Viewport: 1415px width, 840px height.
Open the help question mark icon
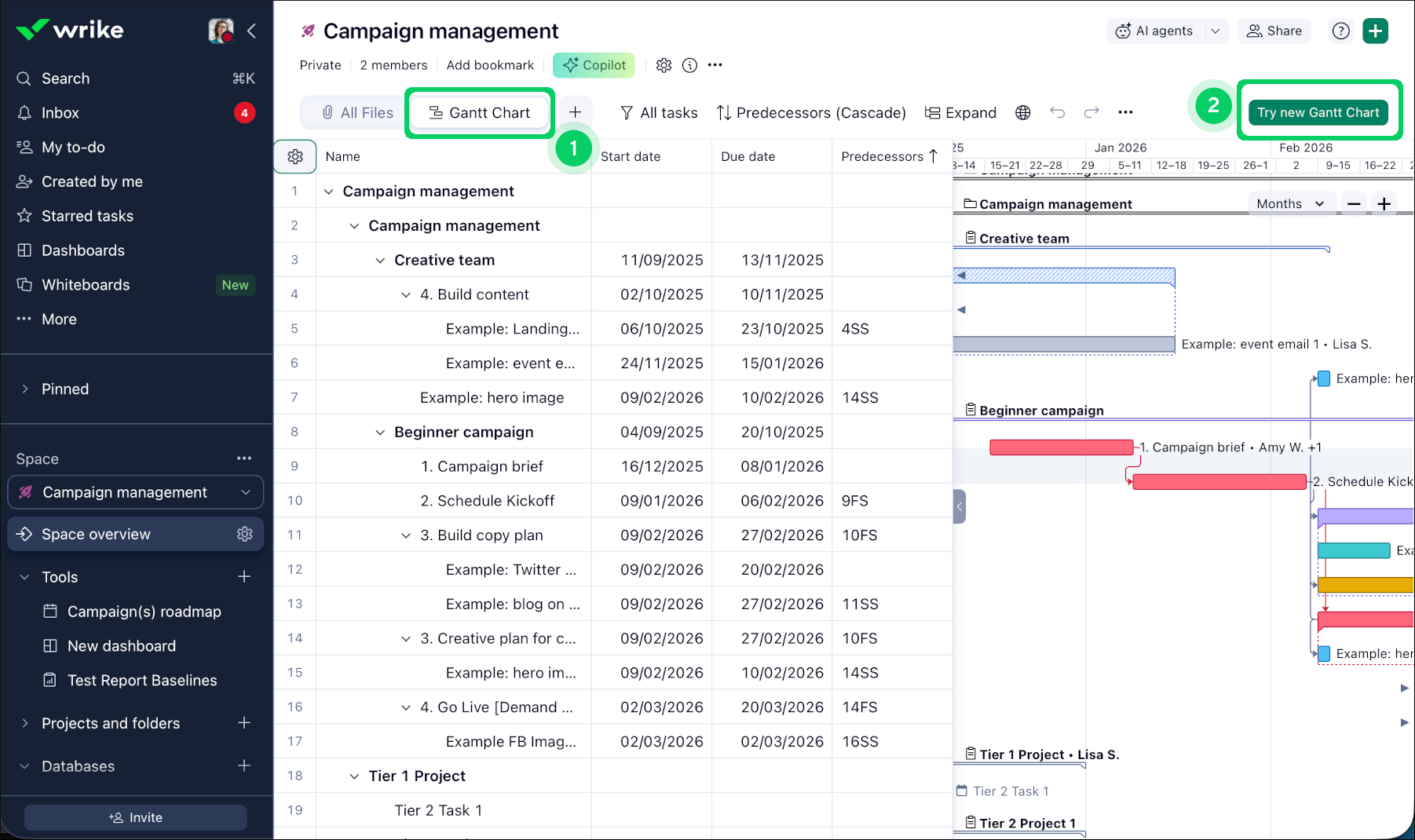1341,31
